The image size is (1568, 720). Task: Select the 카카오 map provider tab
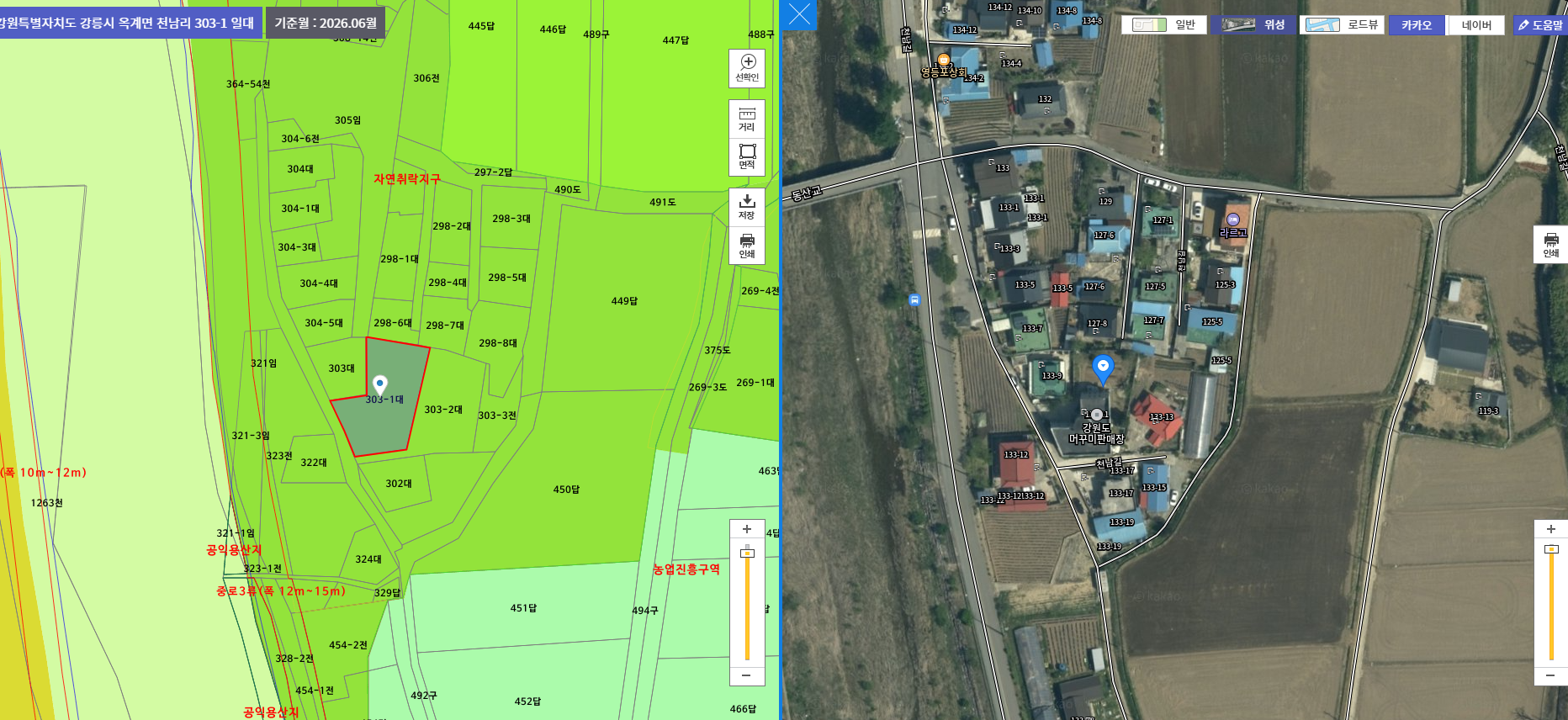pos(1417,25)
